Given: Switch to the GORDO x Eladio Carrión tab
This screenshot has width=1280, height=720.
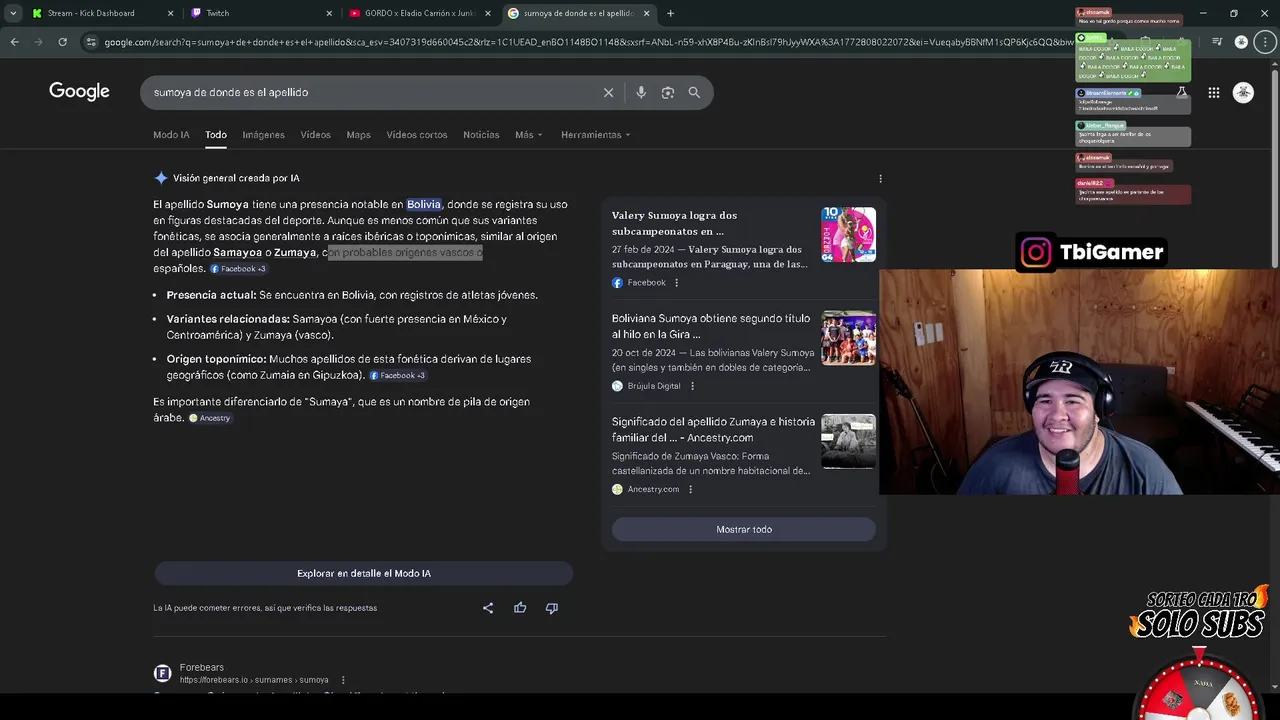Looking at the screenshot, I should coord(420,13).
